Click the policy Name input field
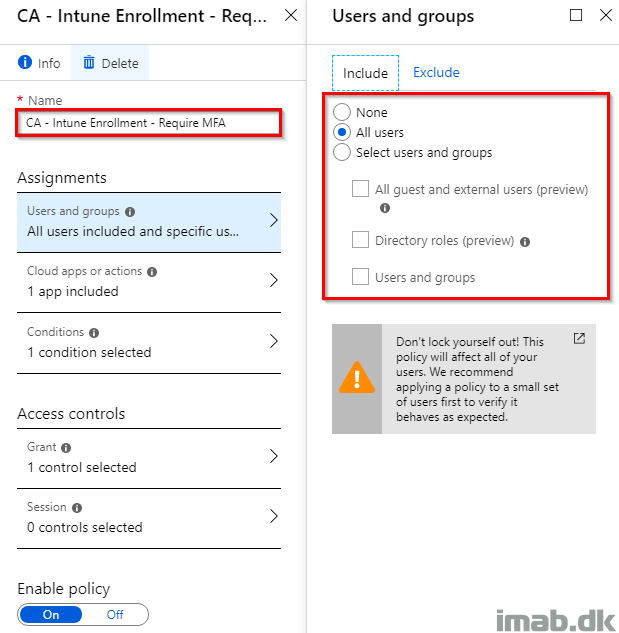Screen dimensions: 619x633 point(149,123)
